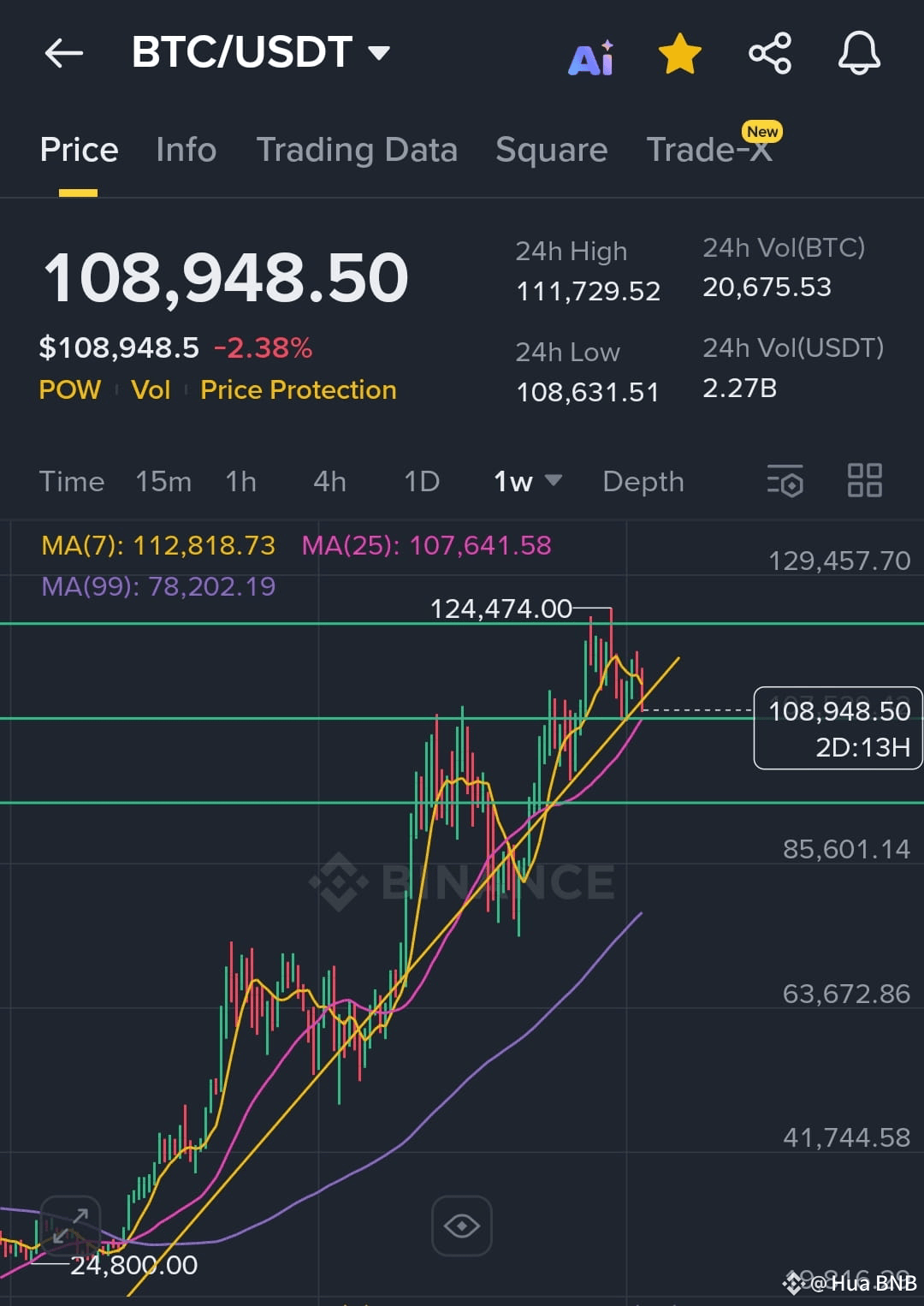Tap the Vol tag link
The width and height of the screenshot is (924, 1306).
(151, 390)
